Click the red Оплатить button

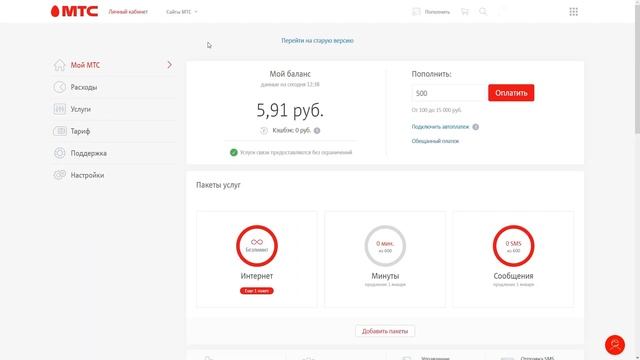tap(511, 93)
